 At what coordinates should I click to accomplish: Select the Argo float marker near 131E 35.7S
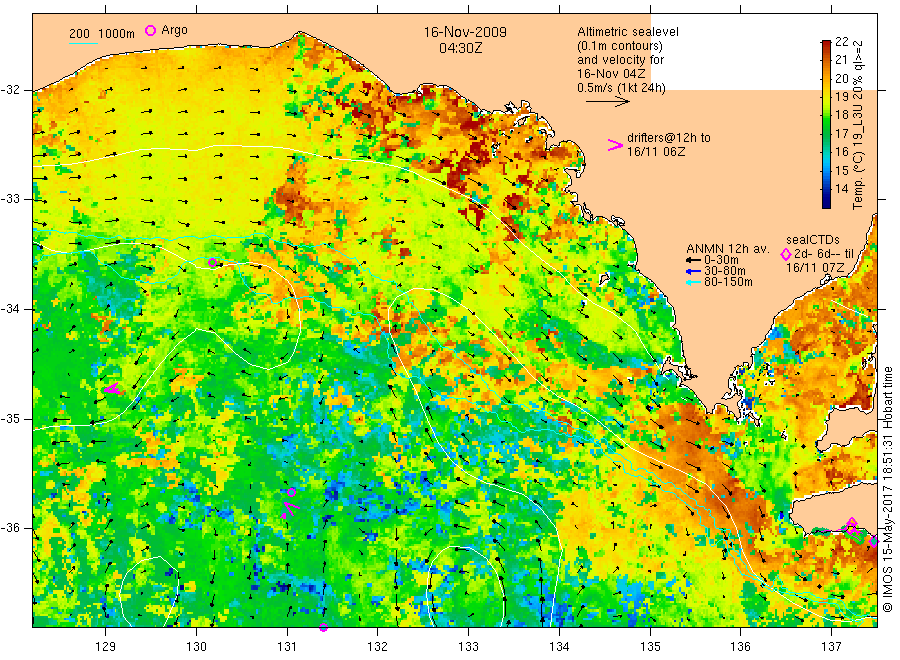coord(292,492)
